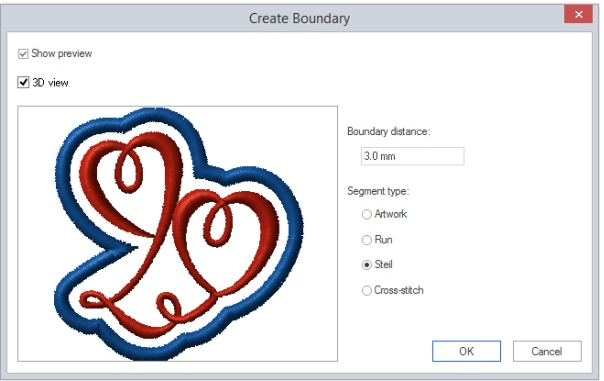Select the Steil radio button
604x381 pixels.
[x=367, y=265]
